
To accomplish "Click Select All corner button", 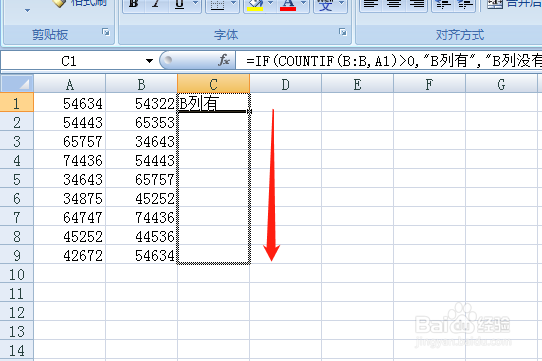I will 17,83.
